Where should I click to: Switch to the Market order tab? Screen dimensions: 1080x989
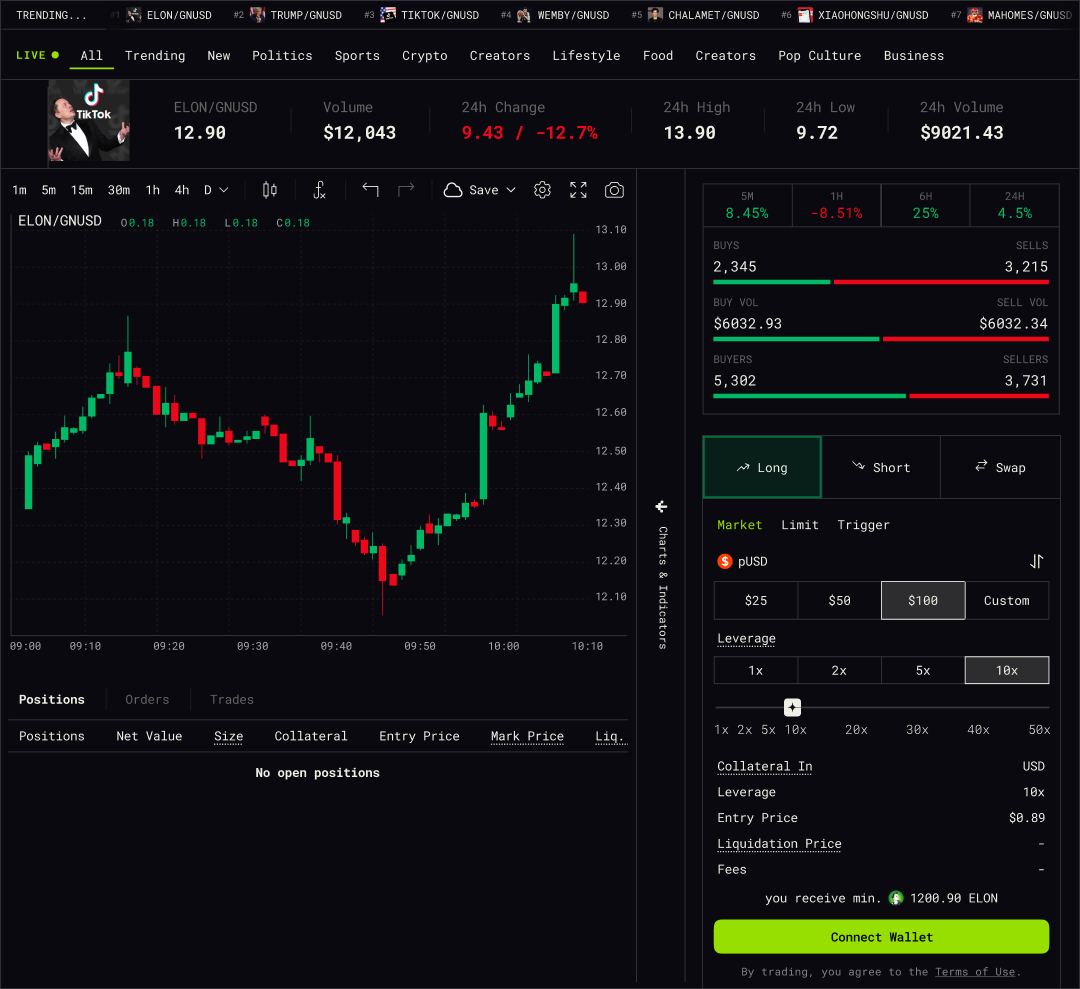(740, 525)
